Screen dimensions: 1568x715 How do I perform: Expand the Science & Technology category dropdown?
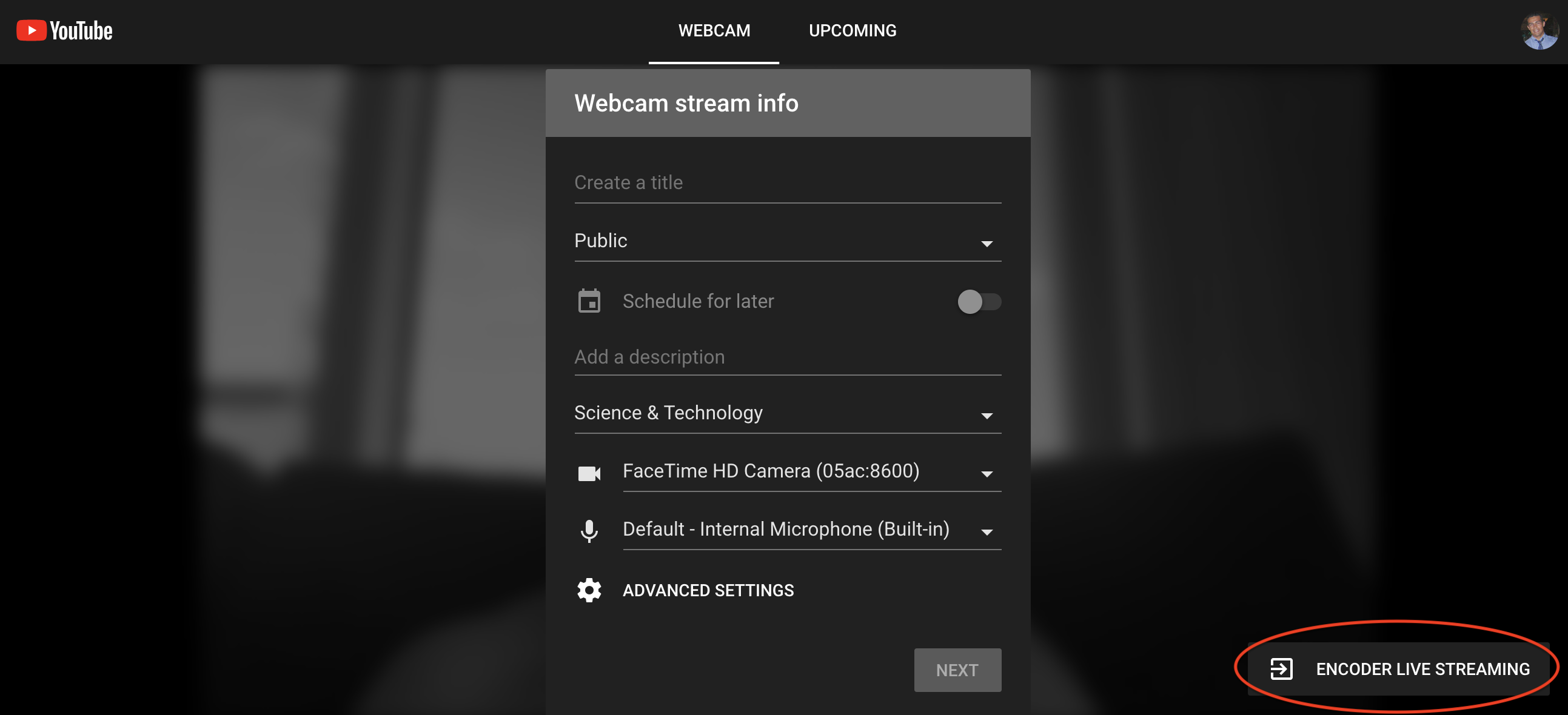pos(787,413)
